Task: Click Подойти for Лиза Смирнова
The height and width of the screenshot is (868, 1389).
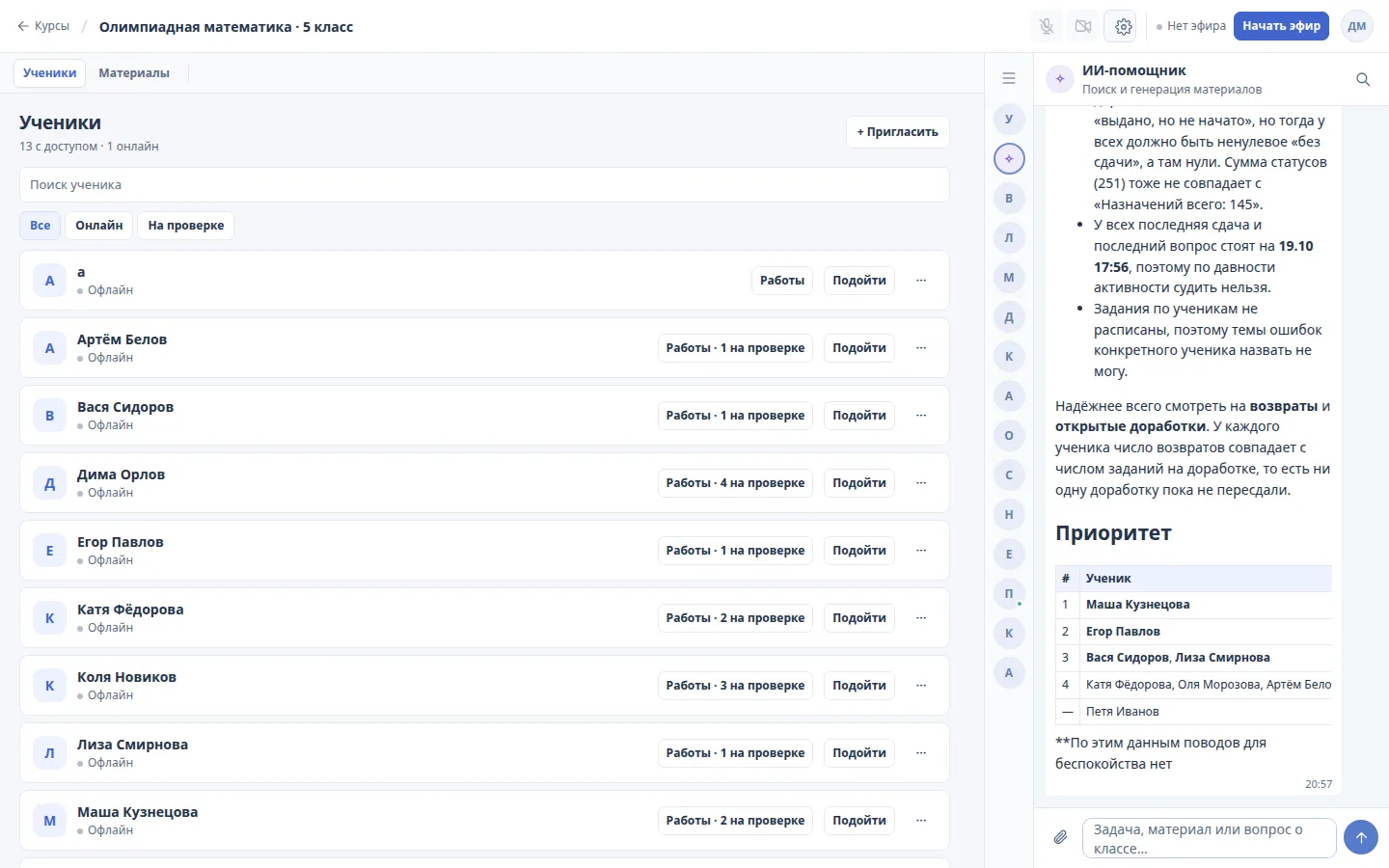Action: pos(859,753)
